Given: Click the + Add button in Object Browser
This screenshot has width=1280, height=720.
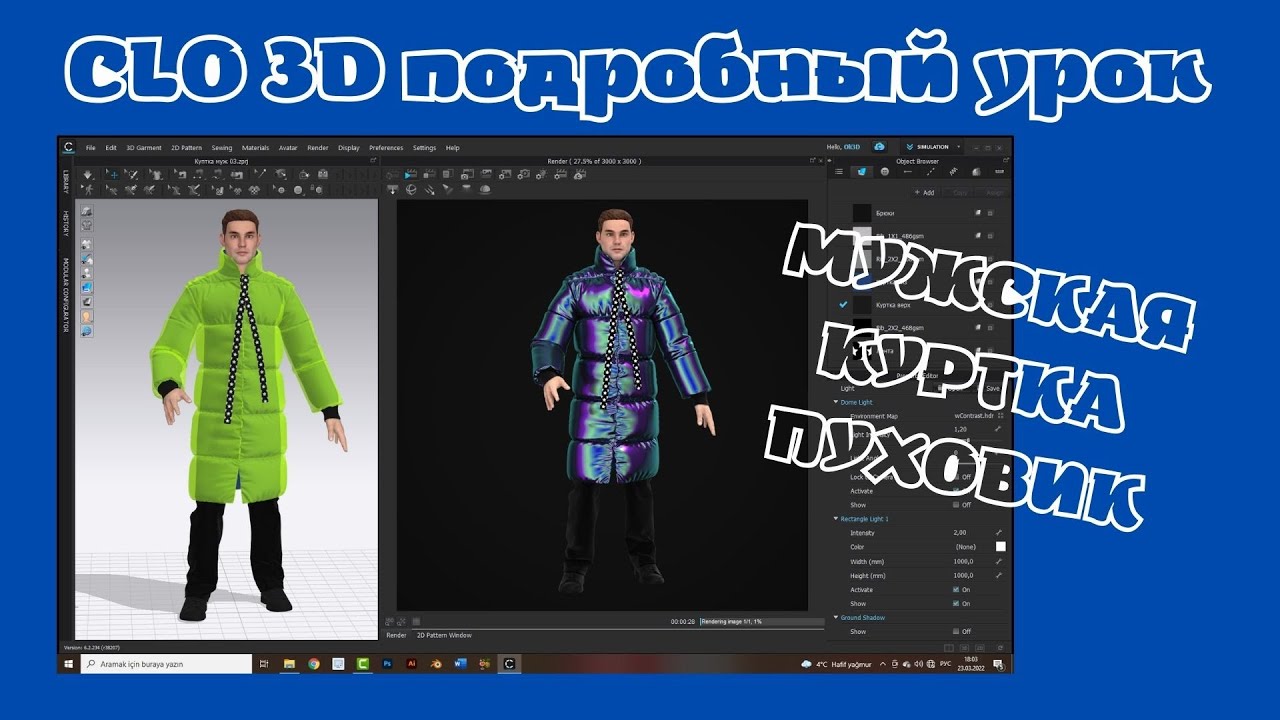Looking at the screenshot, I should [924, 192].
